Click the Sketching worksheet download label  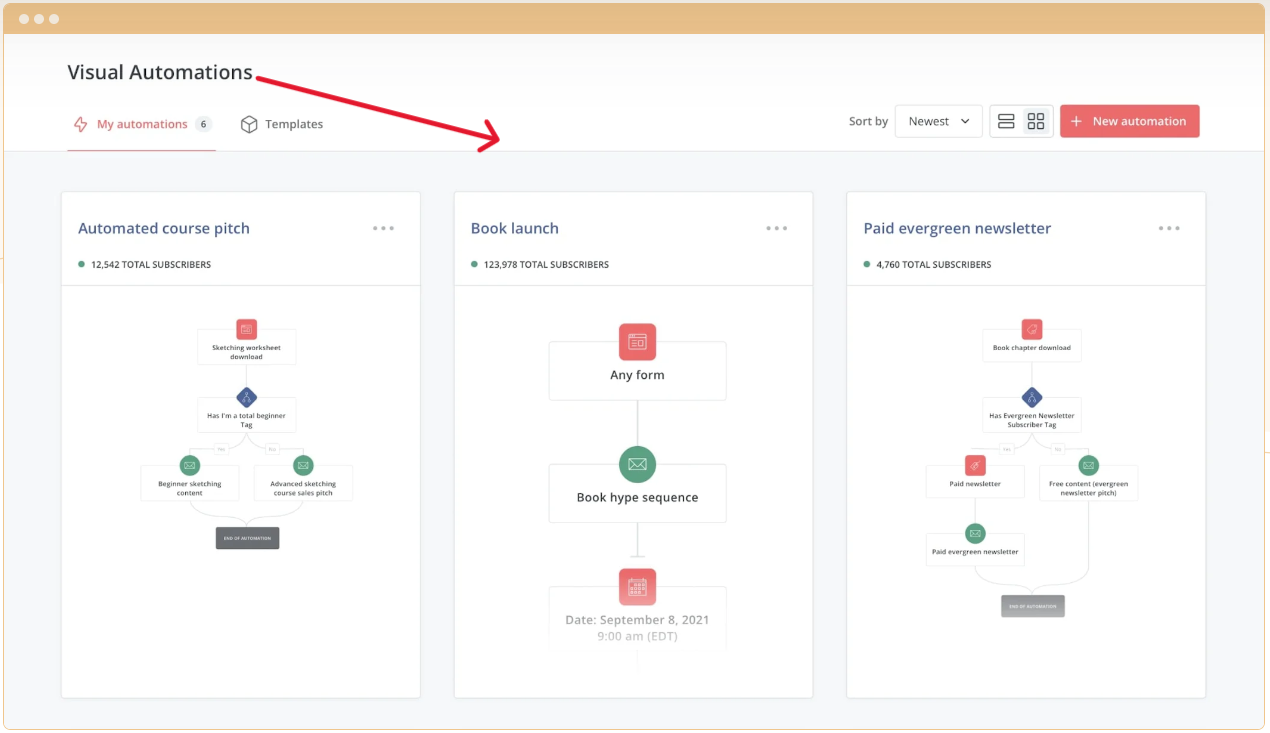pyautogui.click(x=247, y=352)
